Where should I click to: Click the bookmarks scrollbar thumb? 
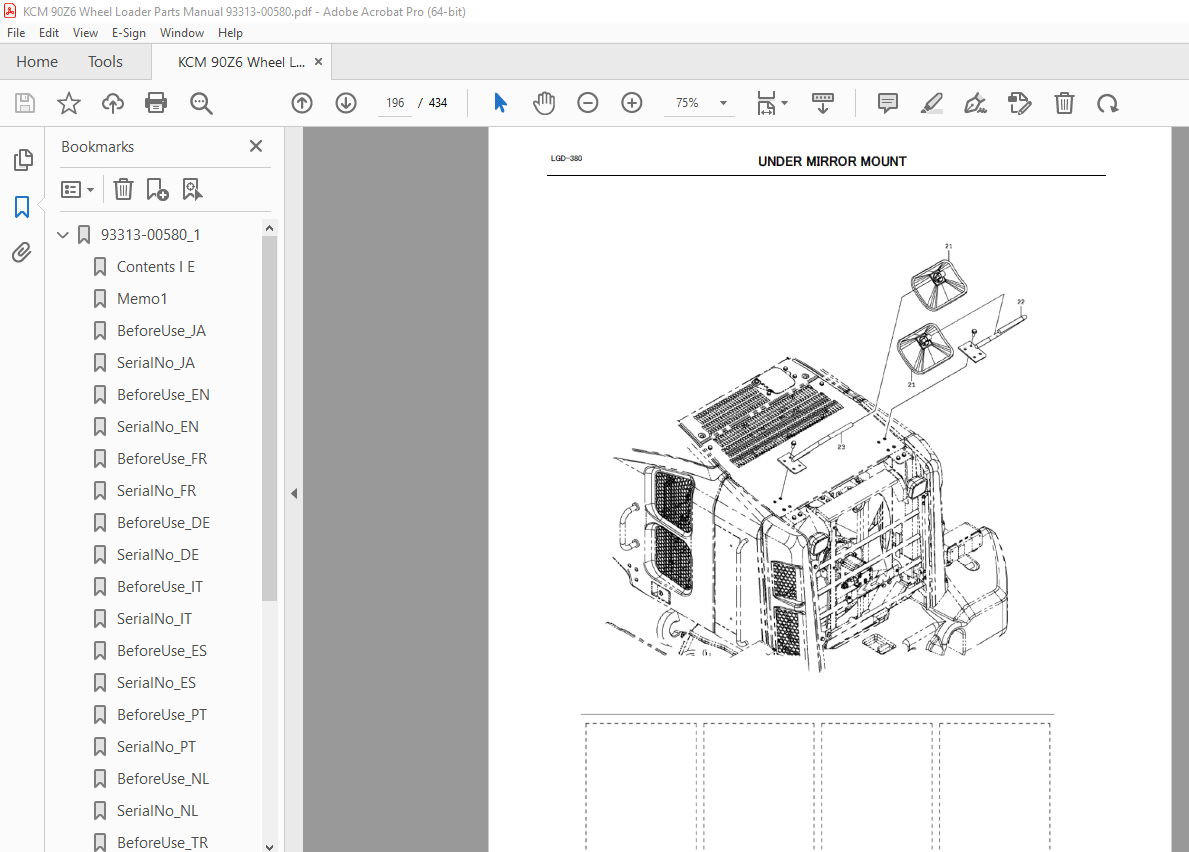pyautogui.click(x=269, y=418)
